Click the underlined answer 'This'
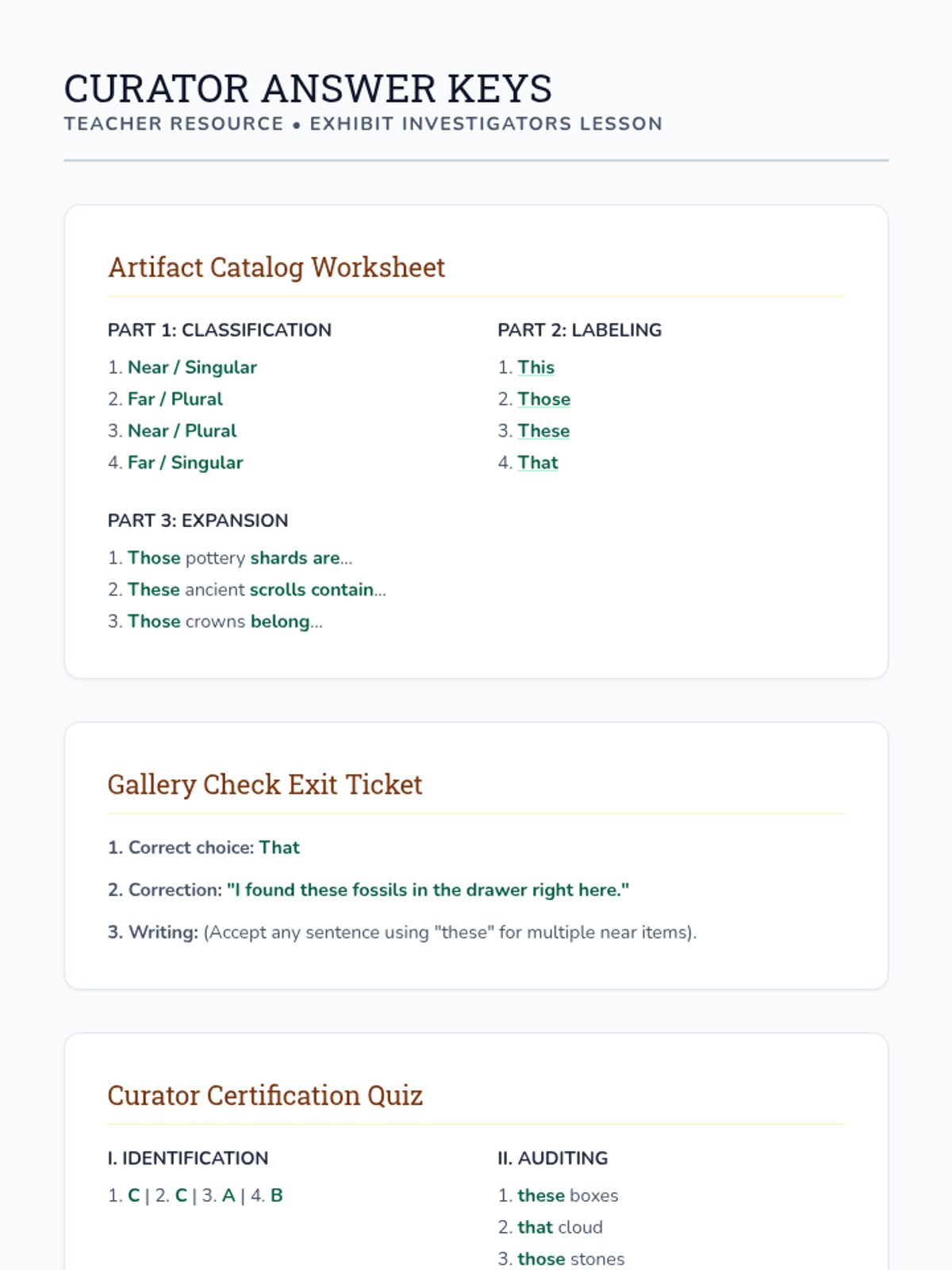This screenshot has height=1270, width=952. coord(535,368)
